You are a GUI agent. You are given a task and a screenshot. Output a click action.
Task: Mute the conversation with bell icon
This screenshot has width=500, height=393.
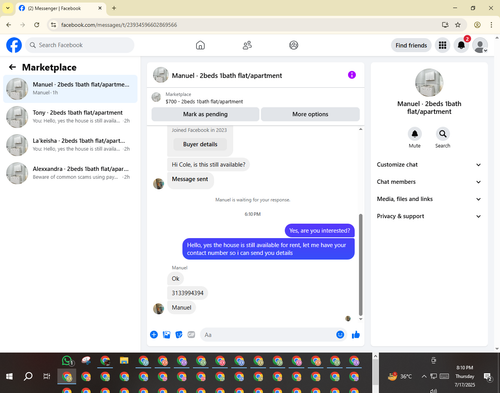(x=415, y=134)
